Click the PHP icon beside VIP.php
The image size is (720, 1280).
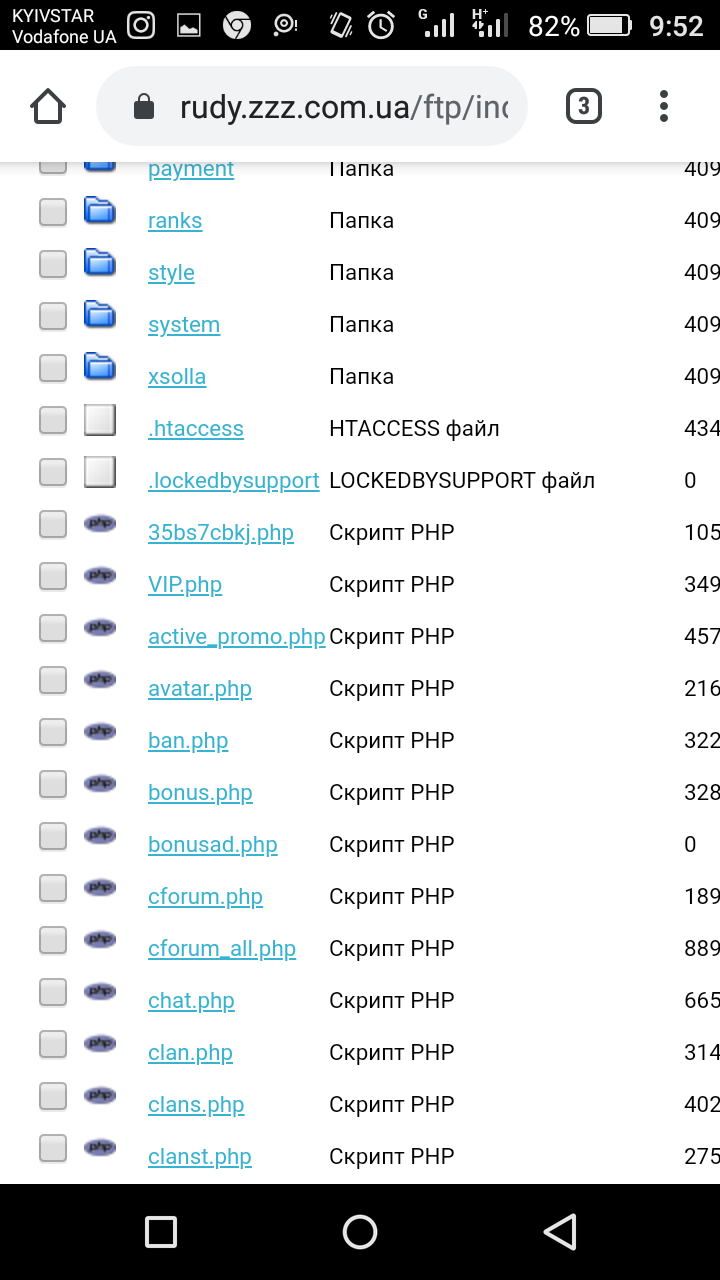pos(100,575)
